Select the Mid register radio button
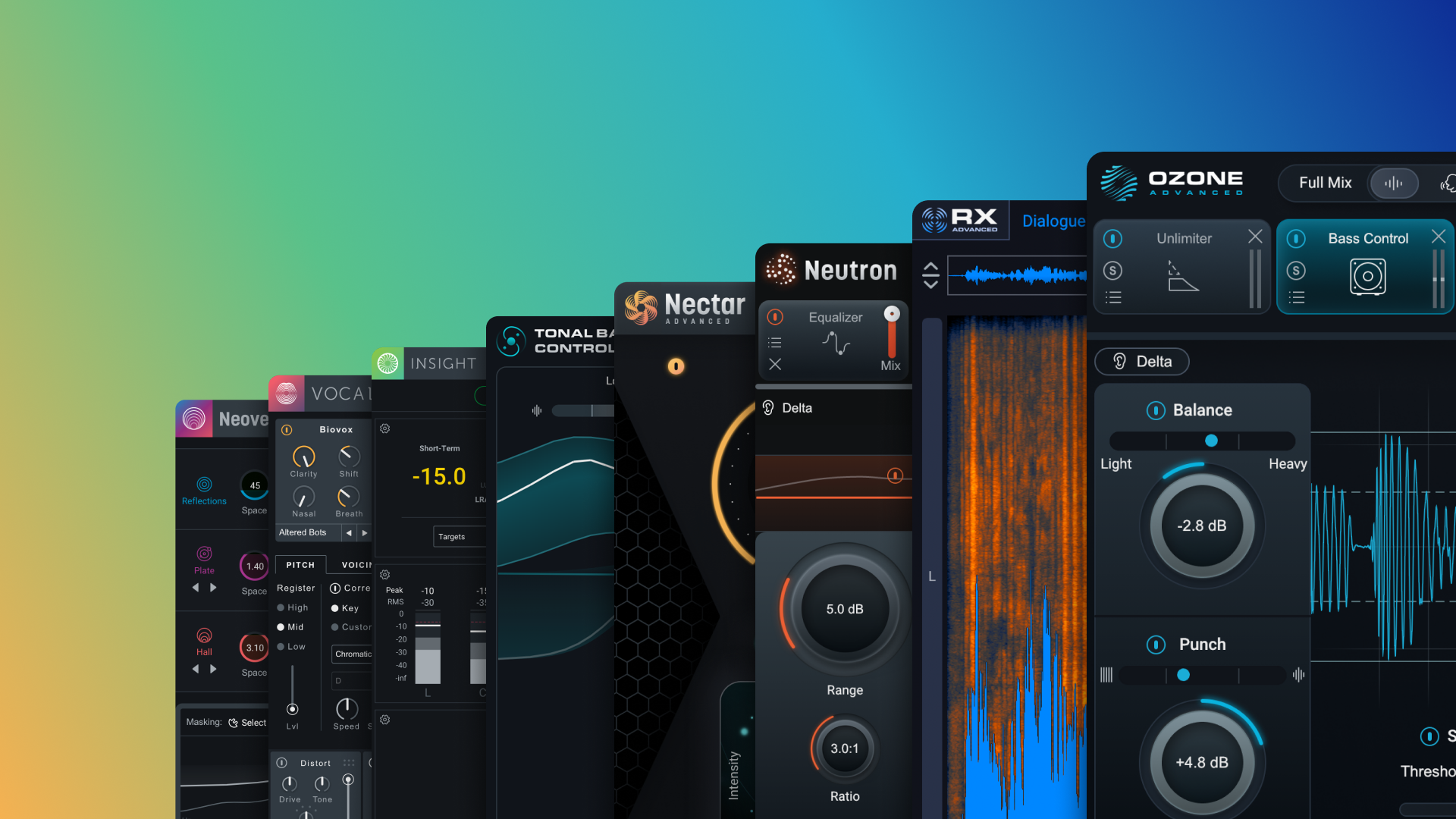Viewport: 1456px width, 819px height. [x=281, y=627]
